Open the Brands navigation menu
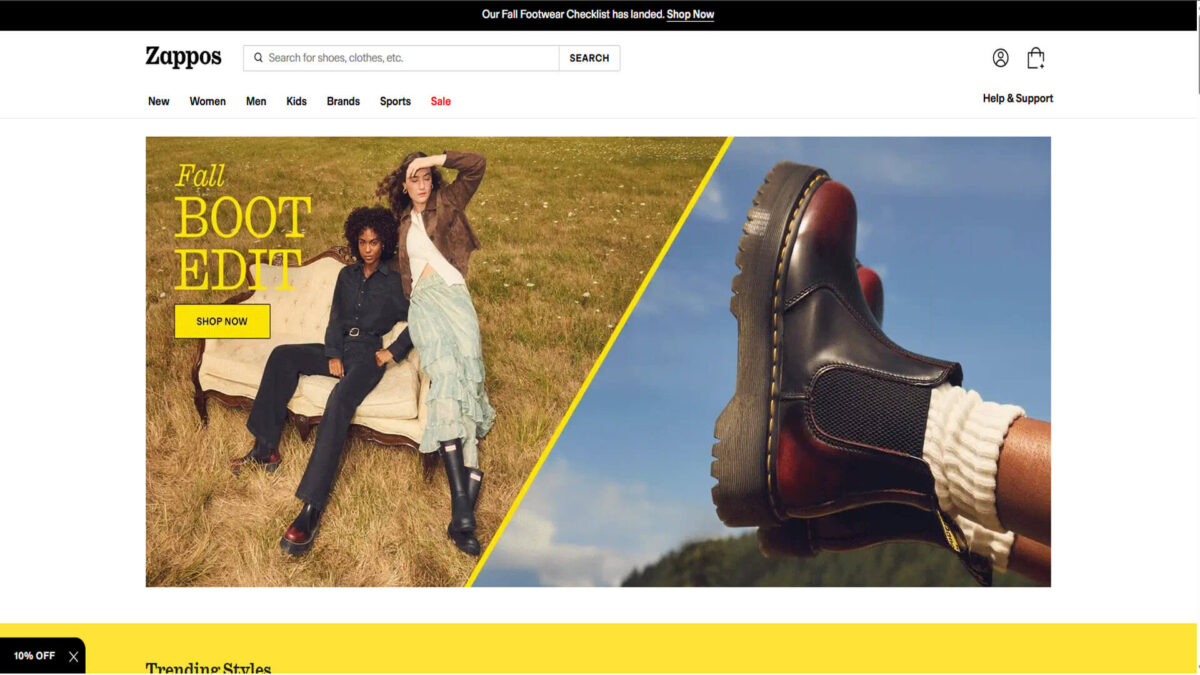Viewport: 1200px width, 675px height. tap(343, 101)
